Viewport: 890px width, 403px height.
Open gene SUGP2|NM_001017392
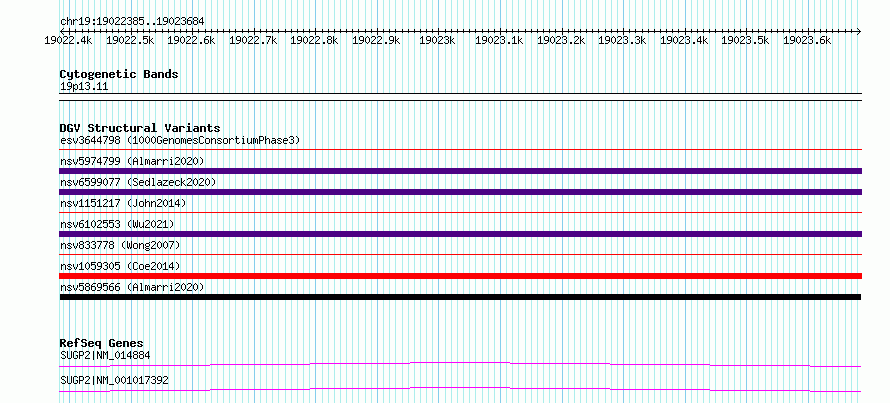[114, 380]
